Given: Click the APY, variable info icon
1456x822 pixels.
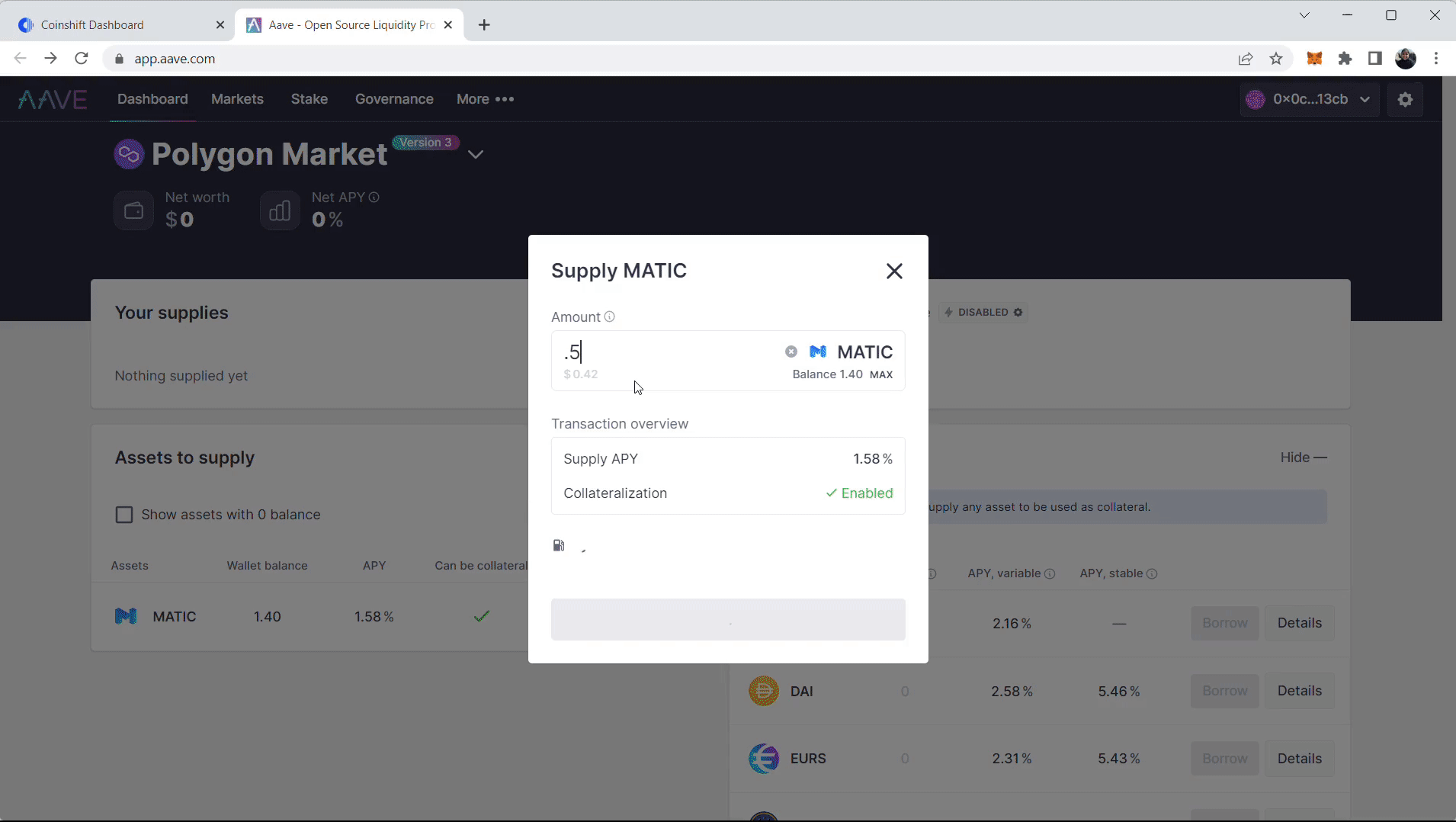Looking at the screenshot, I should [1050, 573].
